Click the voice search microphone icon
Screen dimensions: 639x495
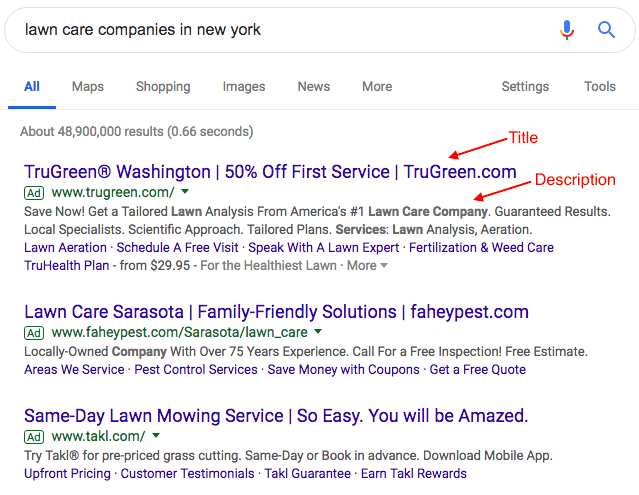567,29
